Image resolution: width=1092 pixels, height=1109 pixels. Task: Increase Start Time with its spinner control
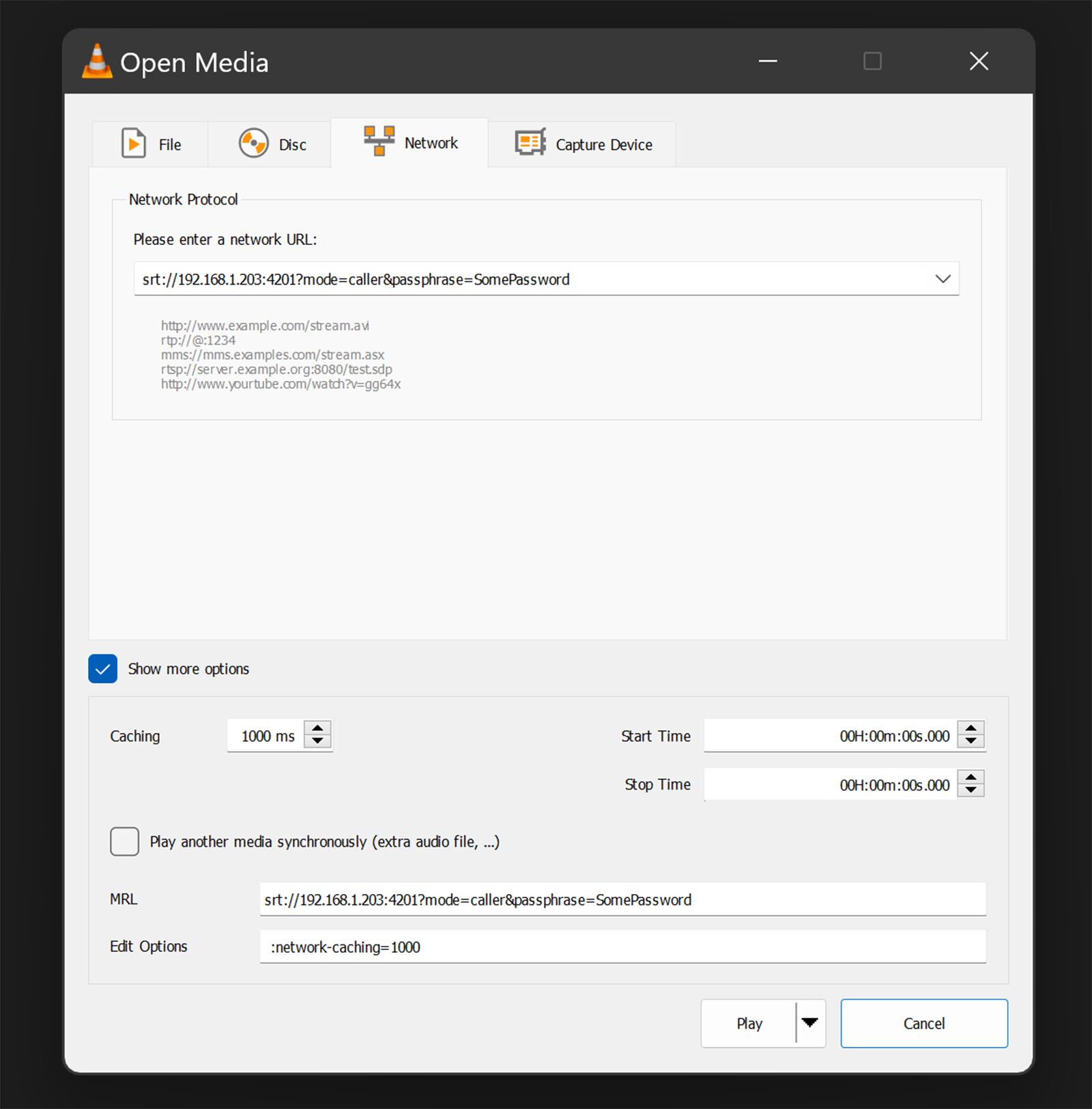coord(971,729)
